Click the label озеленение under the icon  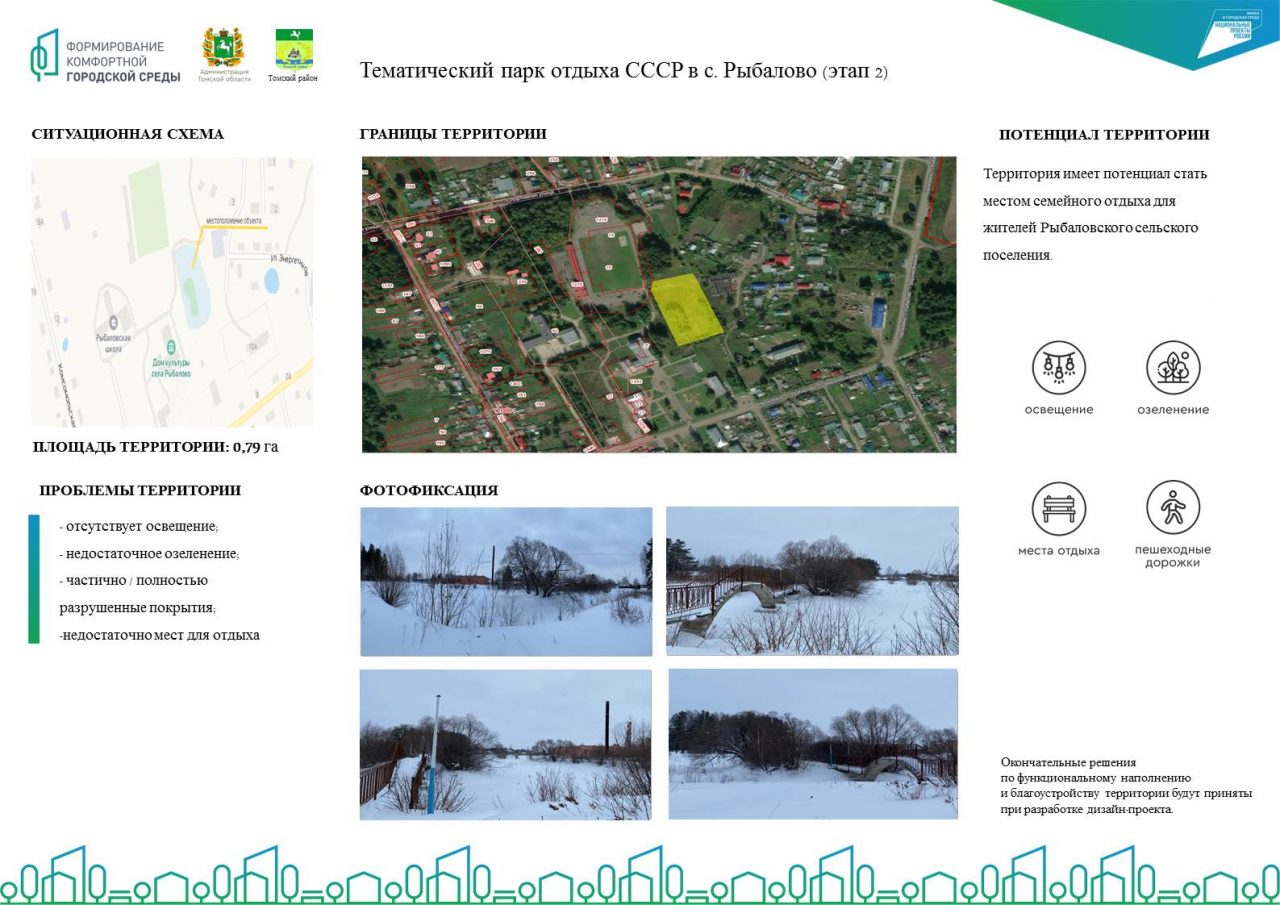1173,409
